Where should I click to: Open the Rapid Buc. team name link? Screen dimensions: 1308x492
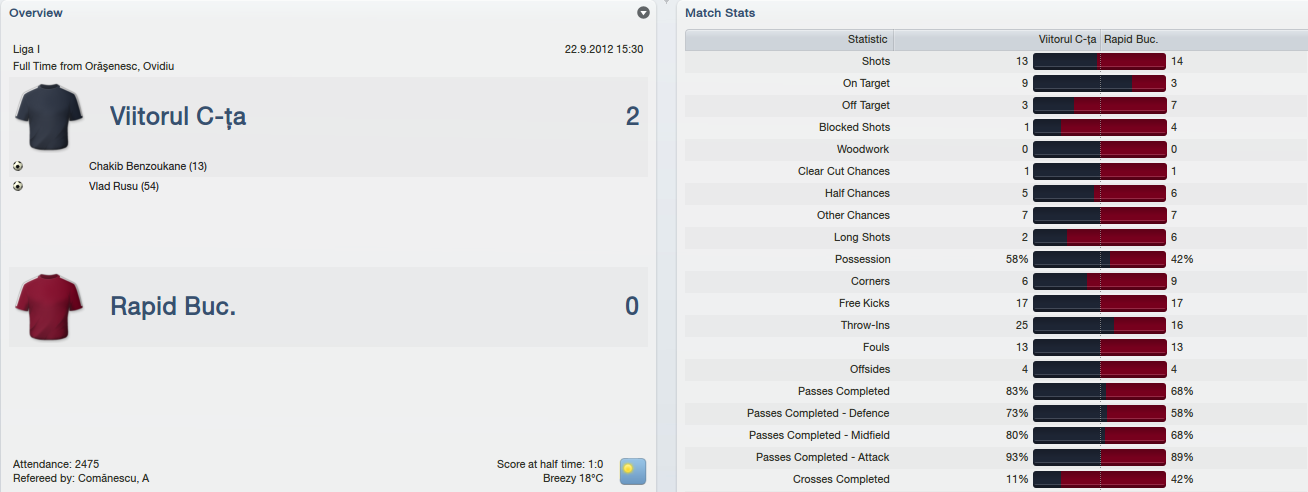(x=173, y=306)
